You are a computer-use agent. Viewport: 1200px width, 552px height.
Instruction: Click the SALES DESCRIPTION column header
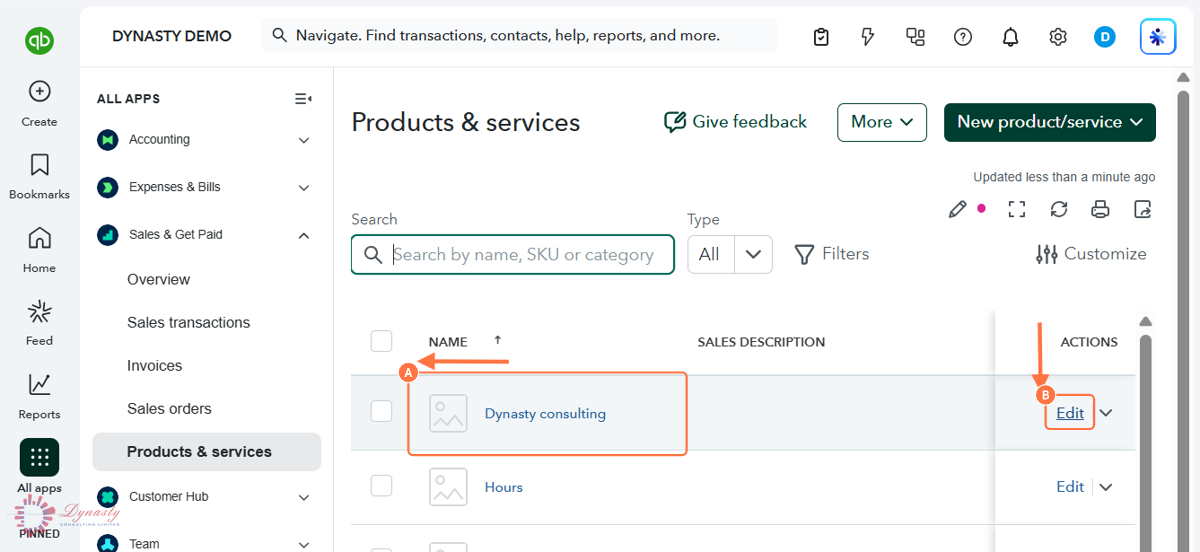pos(761,342)
